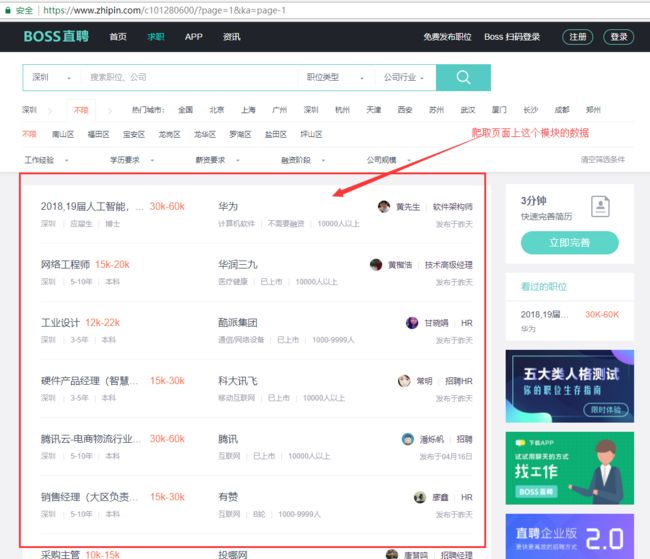Click the 清空筛选条件 link
This screenshot has height=559, width=650.
point(603,160)
